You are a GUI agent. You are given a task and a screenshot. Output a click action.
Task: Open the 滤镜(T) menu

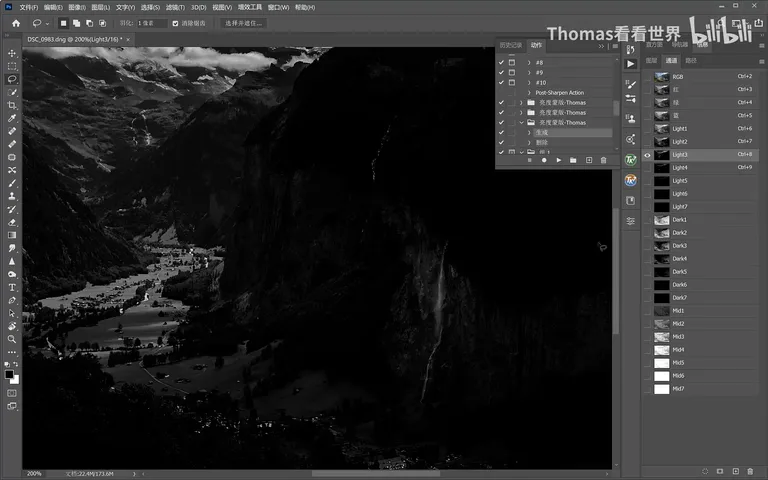(175, 7)
